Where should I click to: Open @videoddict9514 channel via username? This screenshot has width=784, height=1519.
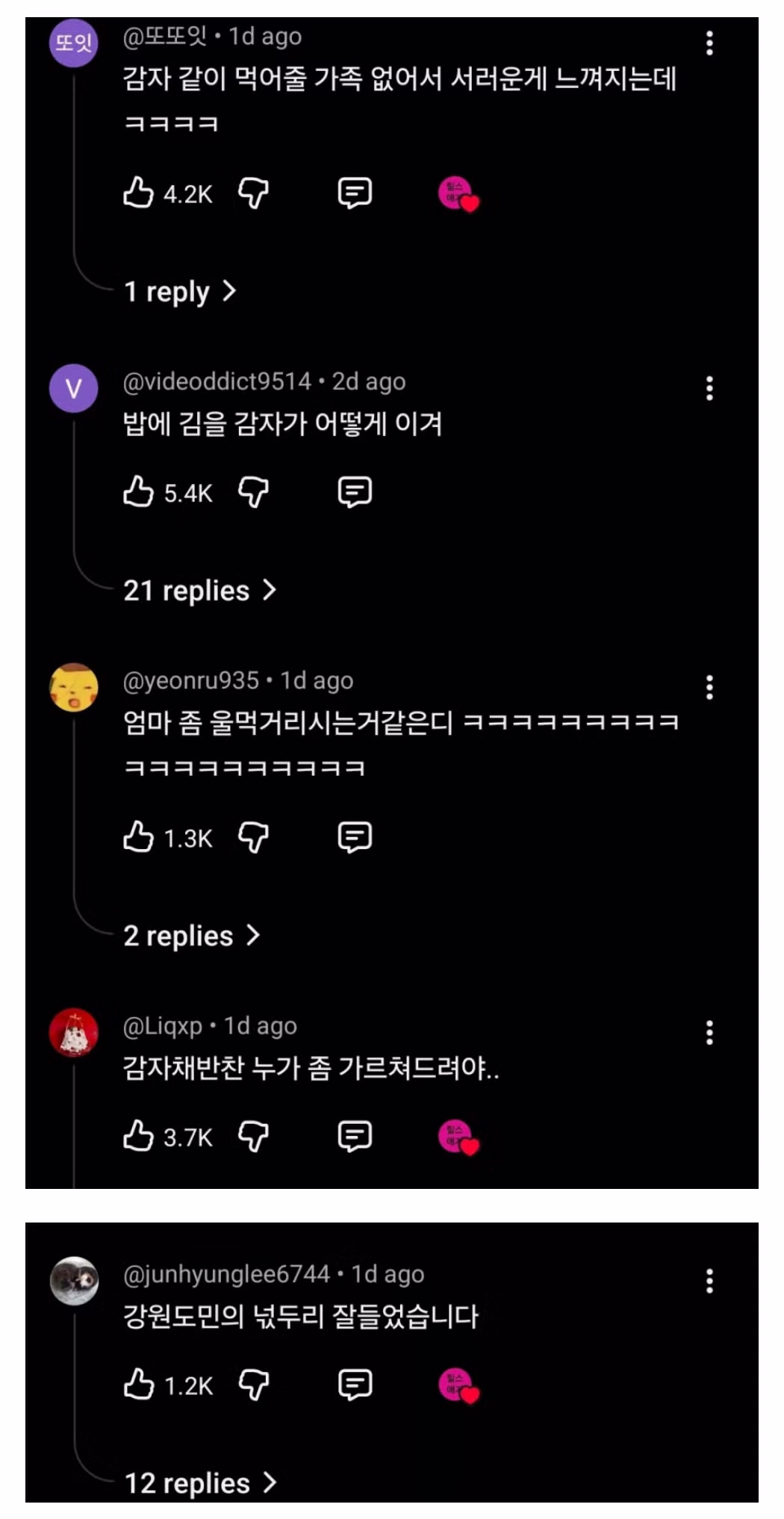217,382
